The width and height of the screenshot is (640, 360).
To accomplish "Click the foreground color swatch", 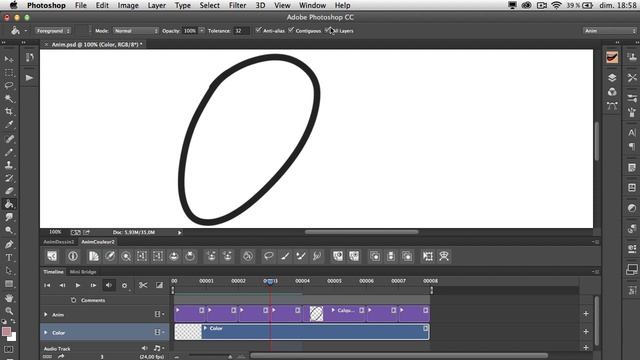I will coord(6,331).
